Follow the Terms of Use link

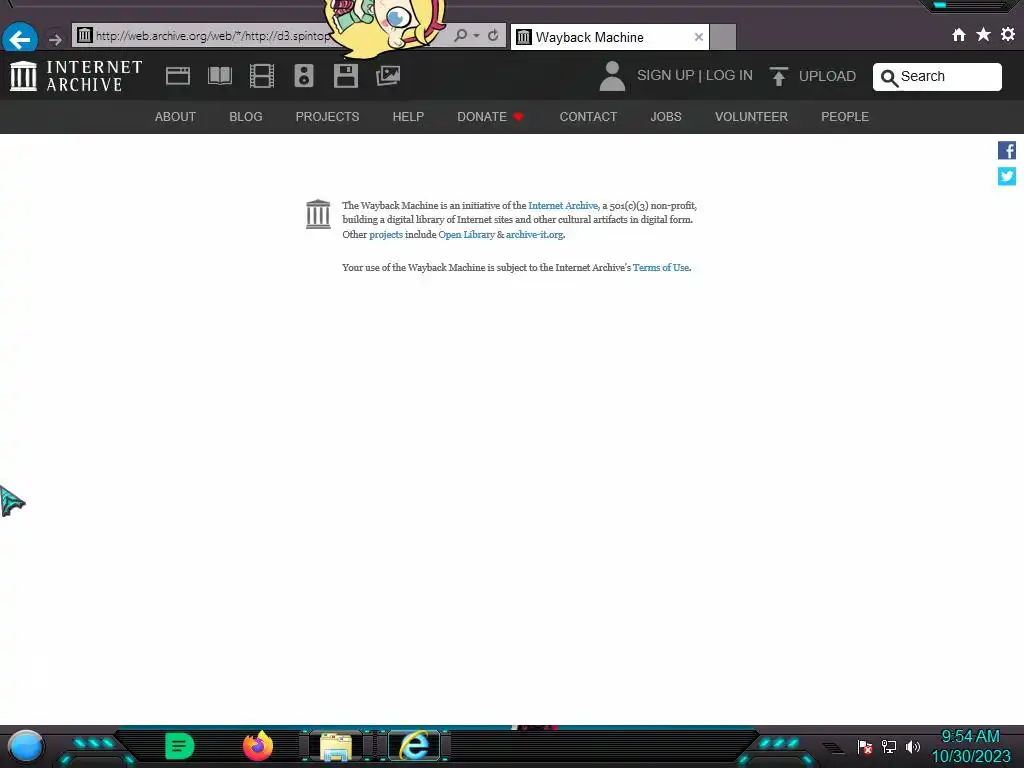click(x=661, y=268)
